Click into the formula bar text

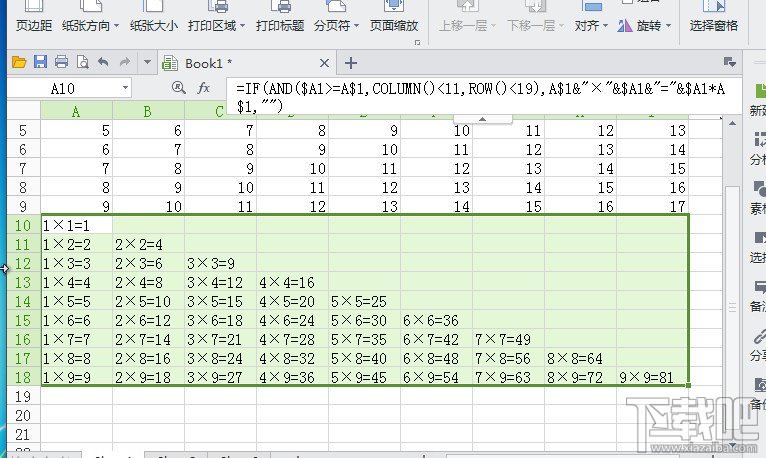[x=482, y=97]
